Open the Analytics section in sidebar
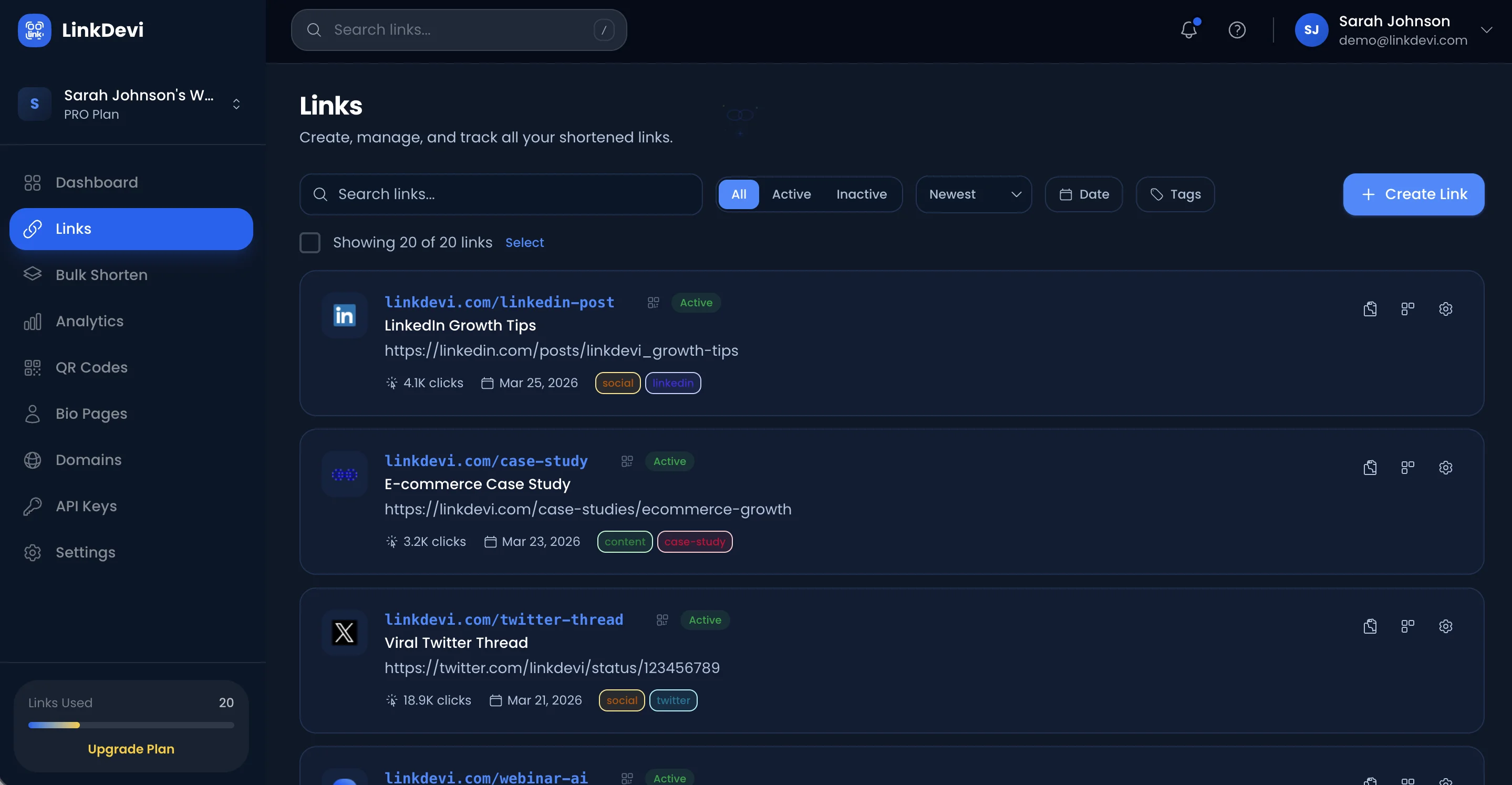This screenshot has width=1512, height=785. pos(89,321)
